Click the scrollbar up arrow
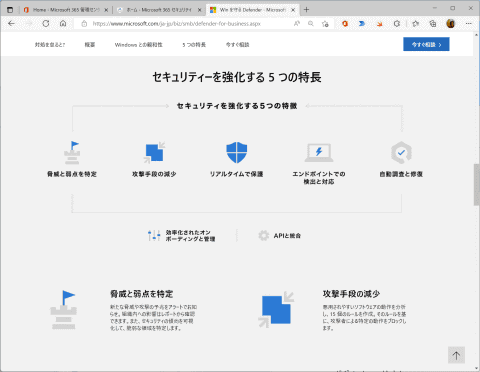The image size is (480, 372). point(477,35)
